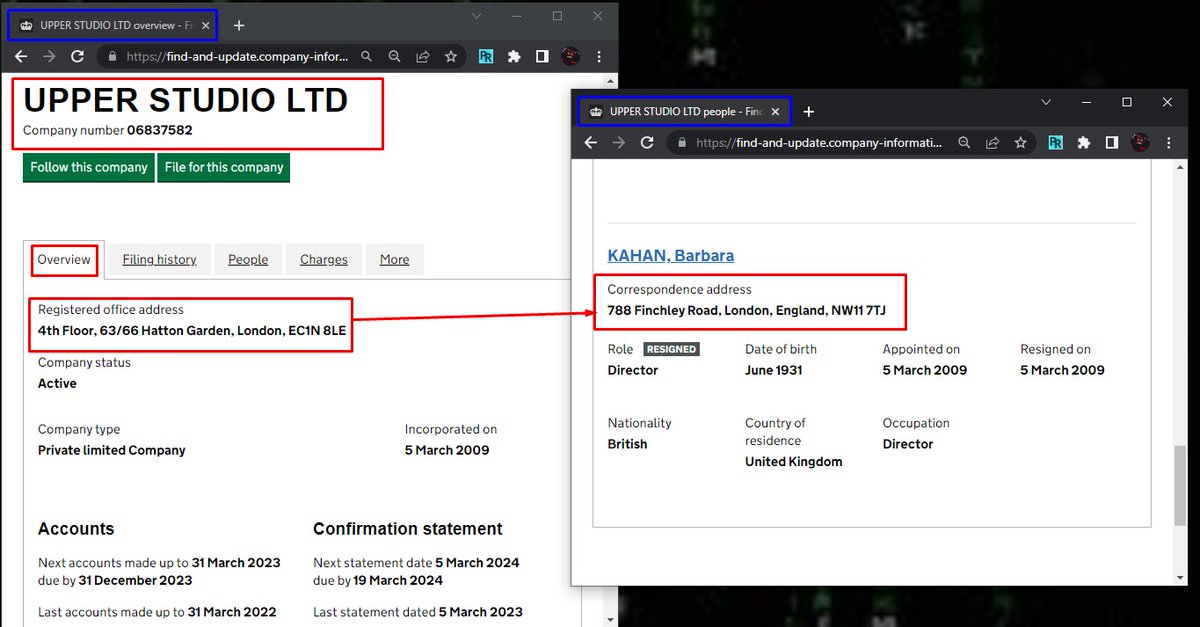This screenshot has width=1200, height=627.
Task: Click the RESIGNED role badge
Action: click(671, 349)
